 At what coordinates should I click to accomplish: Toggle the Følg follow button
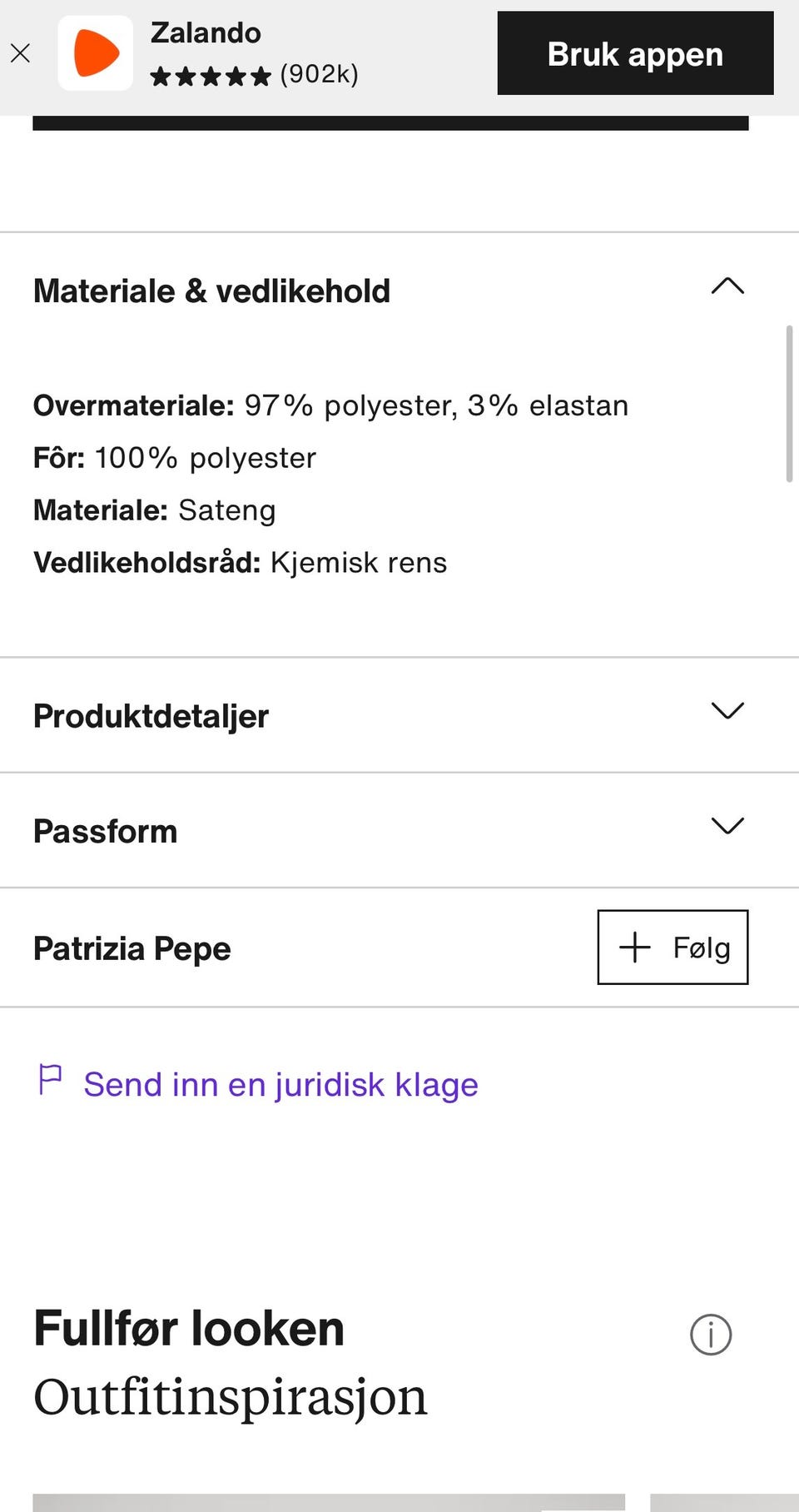pyautogui.click(x=672, y=947)
